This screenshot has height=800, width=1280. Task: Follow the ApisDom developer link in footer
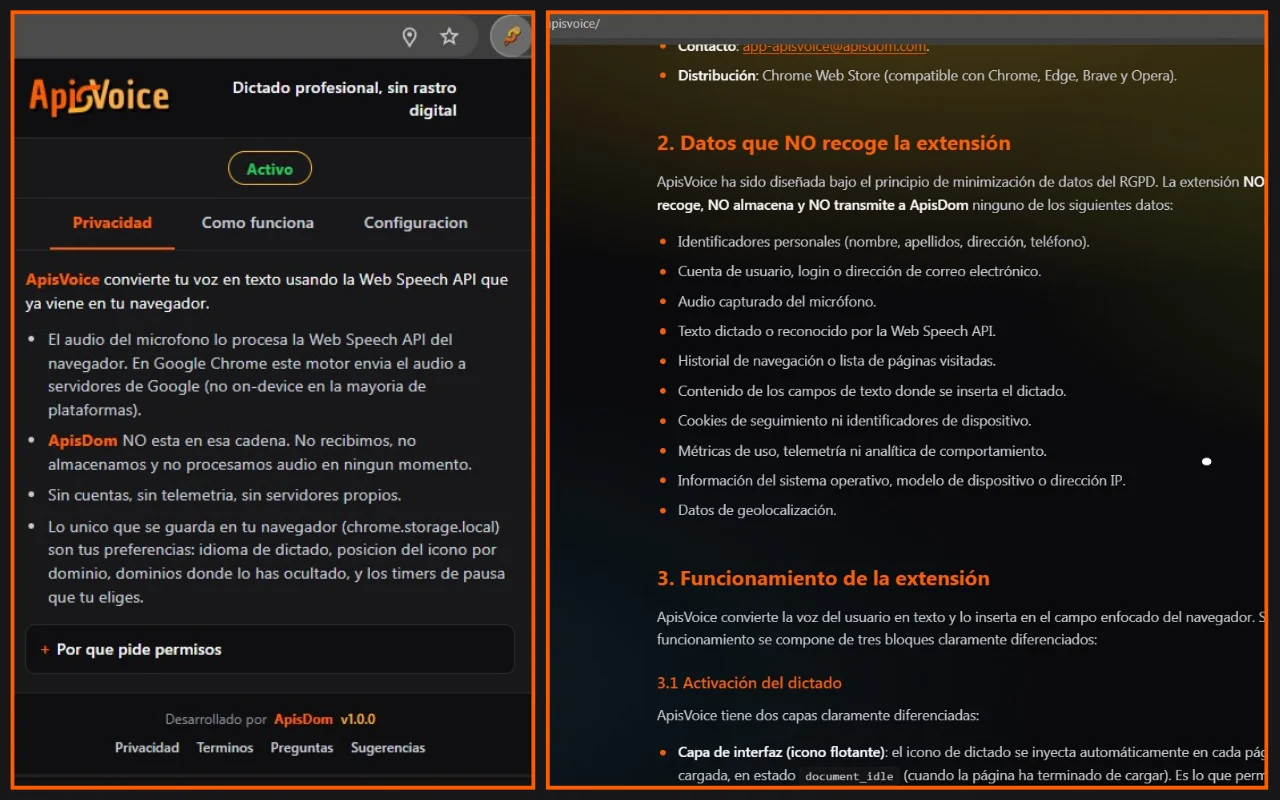[x=304, y=719]
